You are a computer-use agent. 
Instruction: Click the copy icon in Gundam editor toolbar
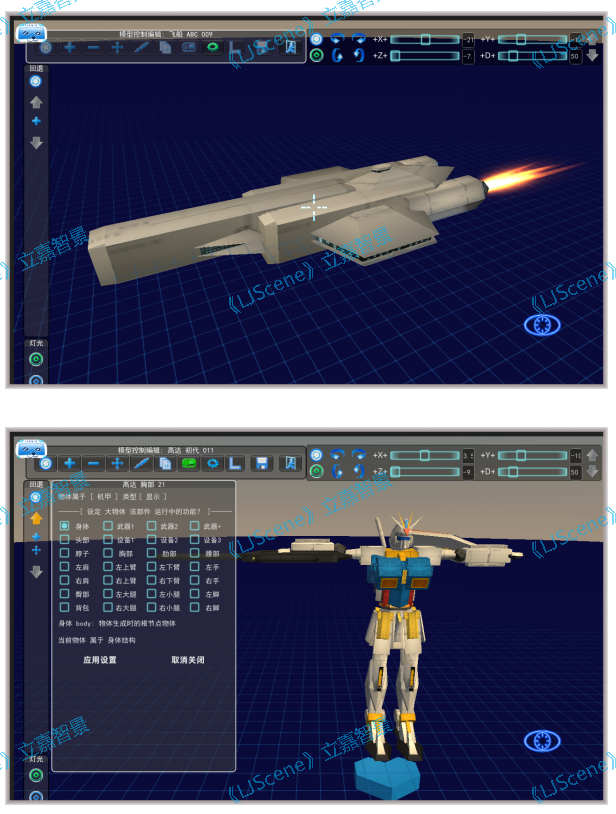[165, 463]
